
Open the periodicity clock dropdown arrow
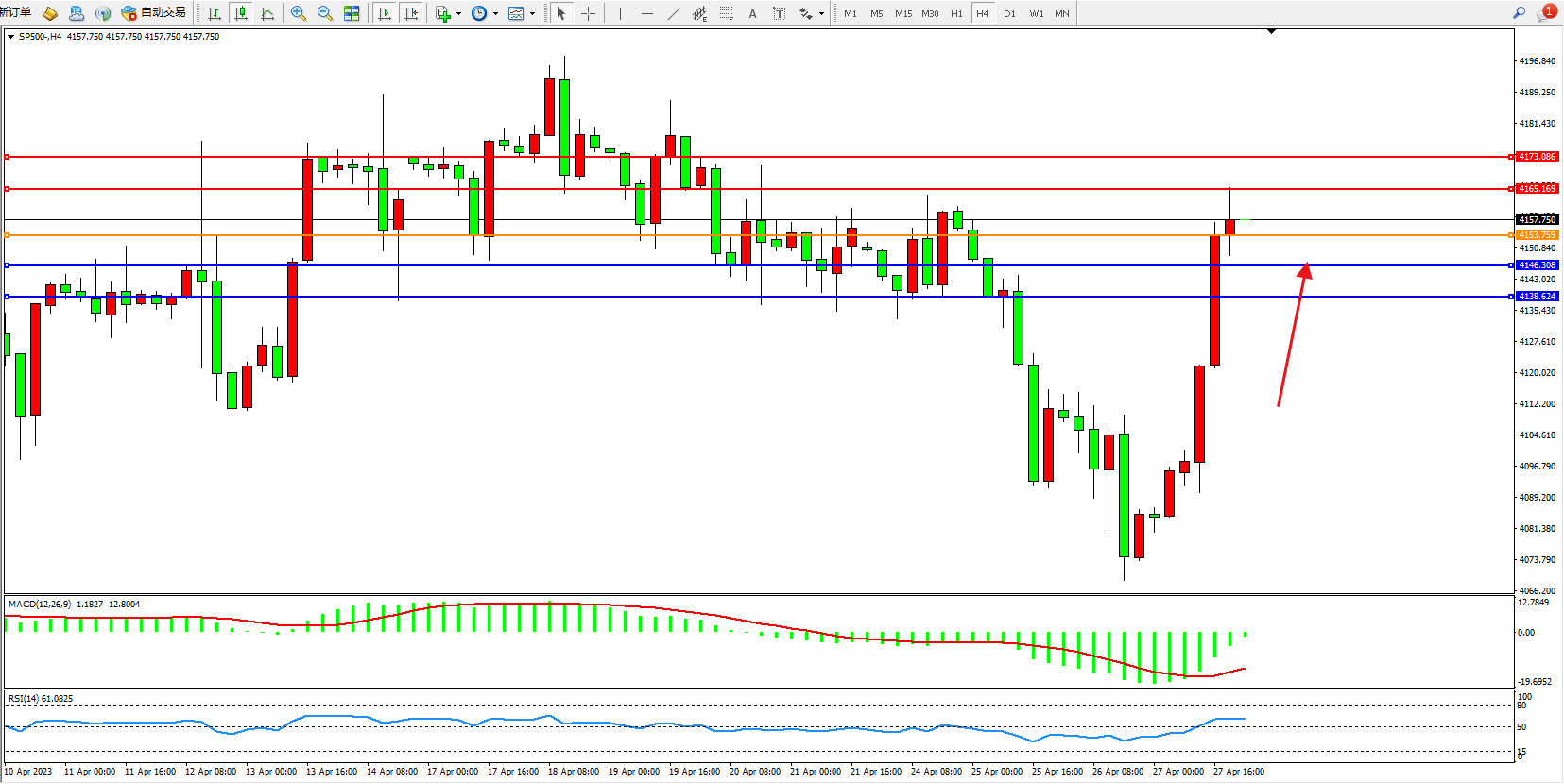495,13
